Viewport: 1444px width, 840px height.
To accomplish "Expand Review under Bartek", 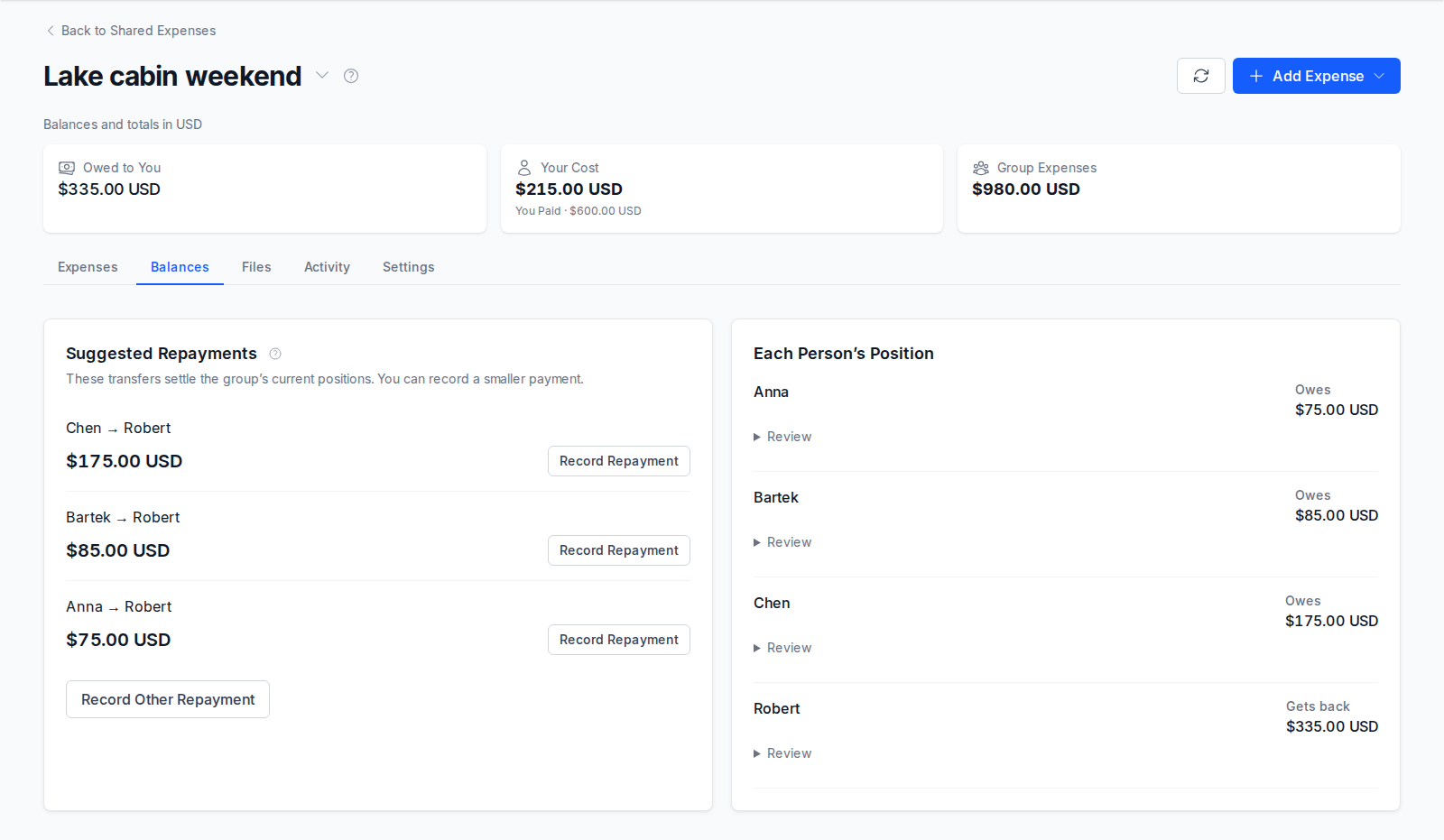I will pos(782,542).
